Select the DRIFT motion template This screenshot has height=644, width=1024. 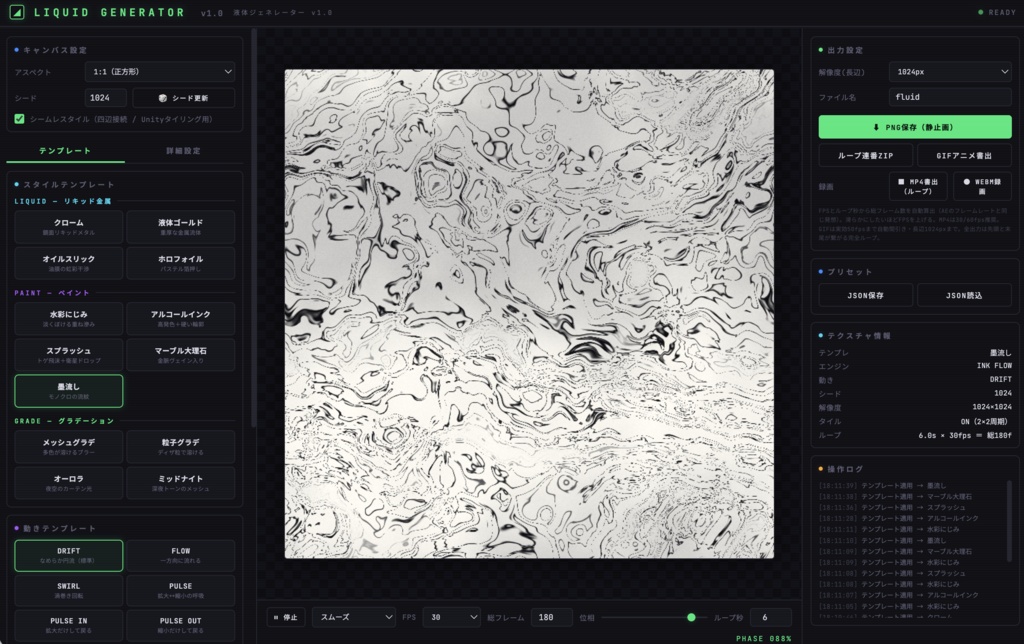pyautogui.click(x=69, y=555)
